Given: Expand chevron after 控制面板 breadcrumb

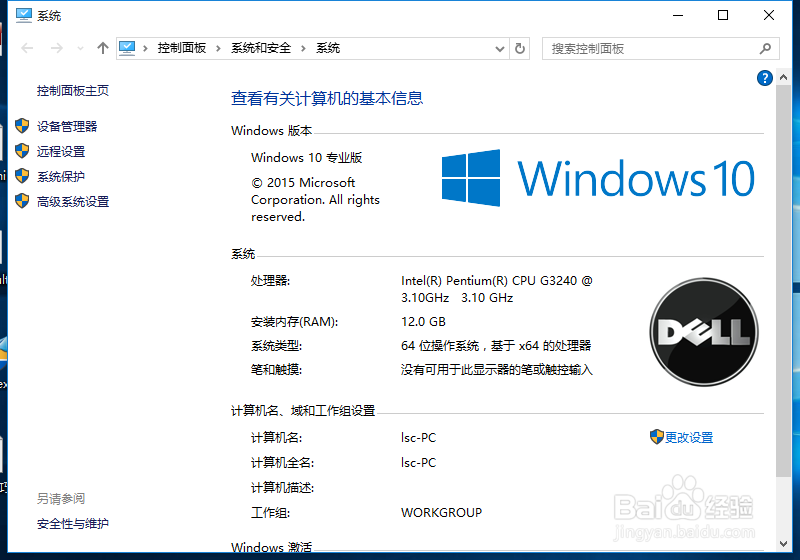Looking at the screenshot, I should [218, 48].
